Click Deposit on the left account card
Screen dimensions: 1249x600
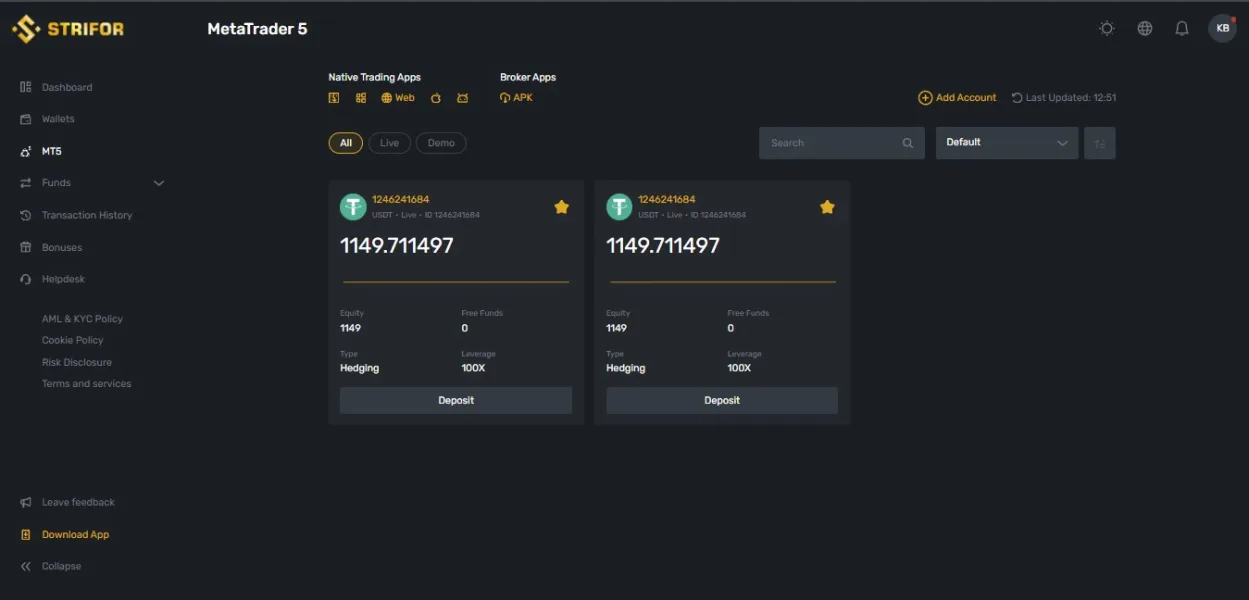click(x=456, y=400)
